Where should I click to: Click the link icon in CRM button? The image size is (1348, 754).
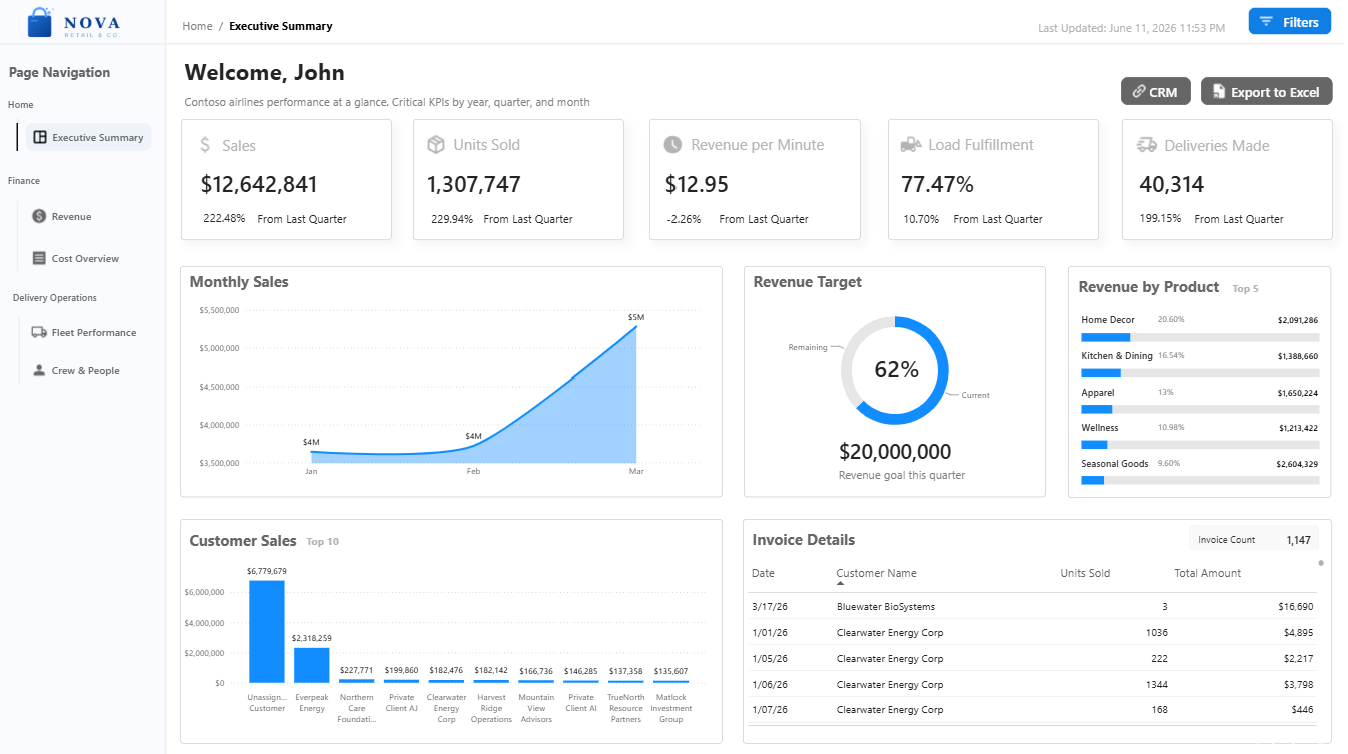pos(1138,92)
